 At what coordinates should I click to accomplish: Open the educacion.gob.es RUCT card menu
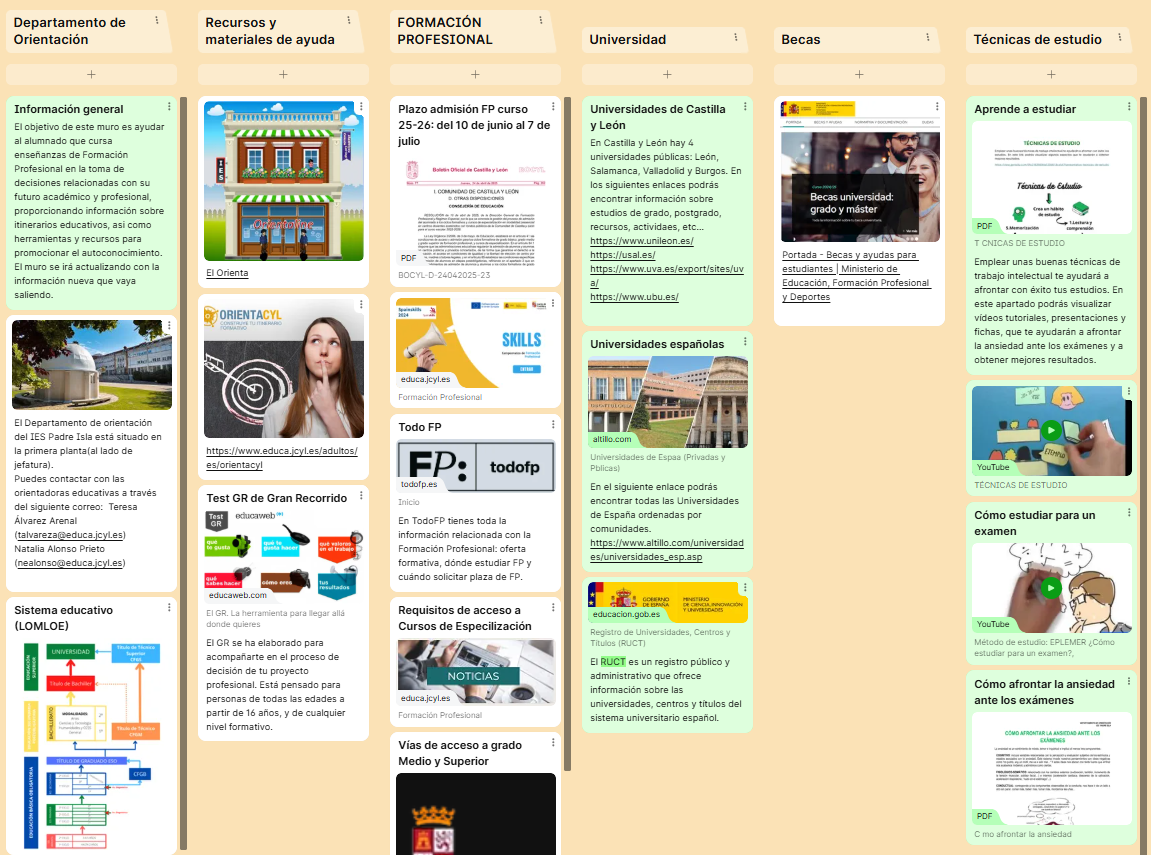(745, 588)
